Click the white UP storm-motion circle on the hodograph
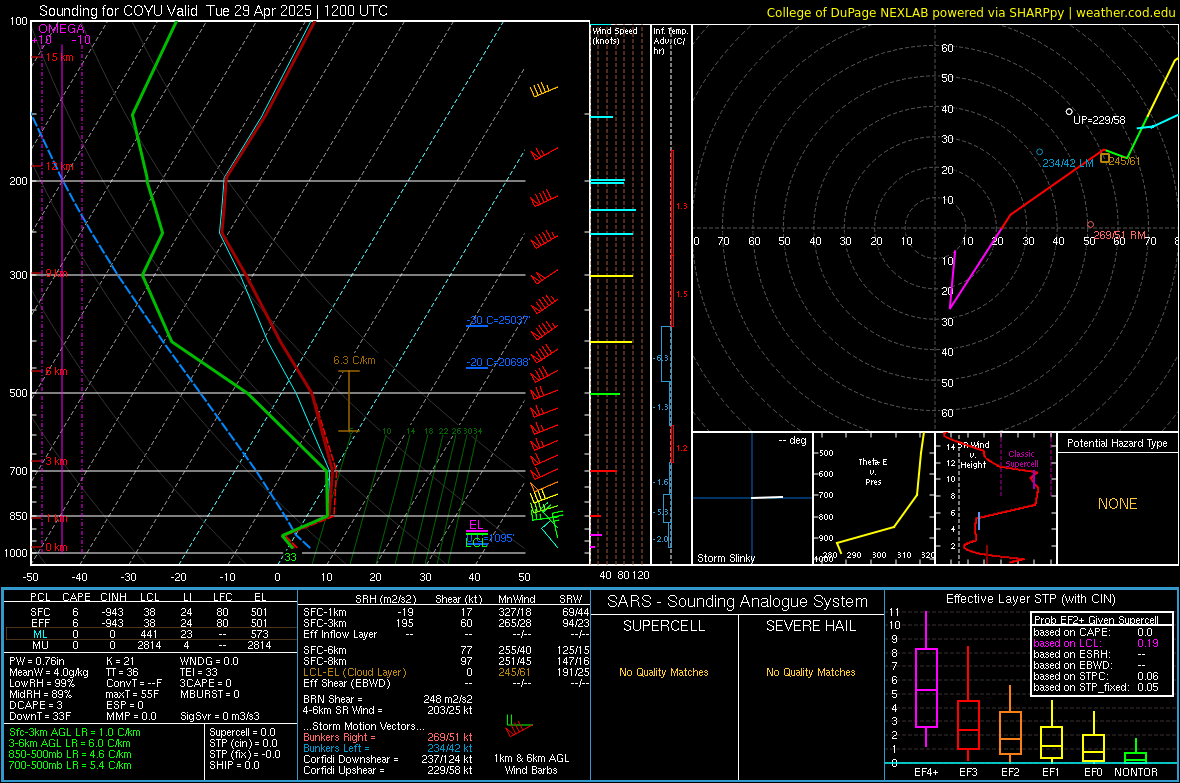The height and width of the screenshot is (783, 1180). pyautogui.click(x=1069, y=111)
